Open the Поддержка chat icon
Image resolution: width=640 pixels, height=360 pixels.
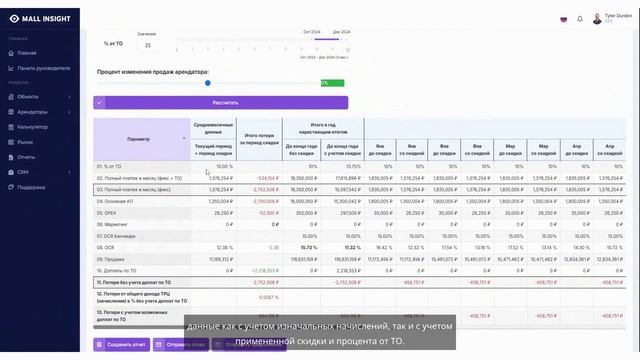[x=11, y=187]
